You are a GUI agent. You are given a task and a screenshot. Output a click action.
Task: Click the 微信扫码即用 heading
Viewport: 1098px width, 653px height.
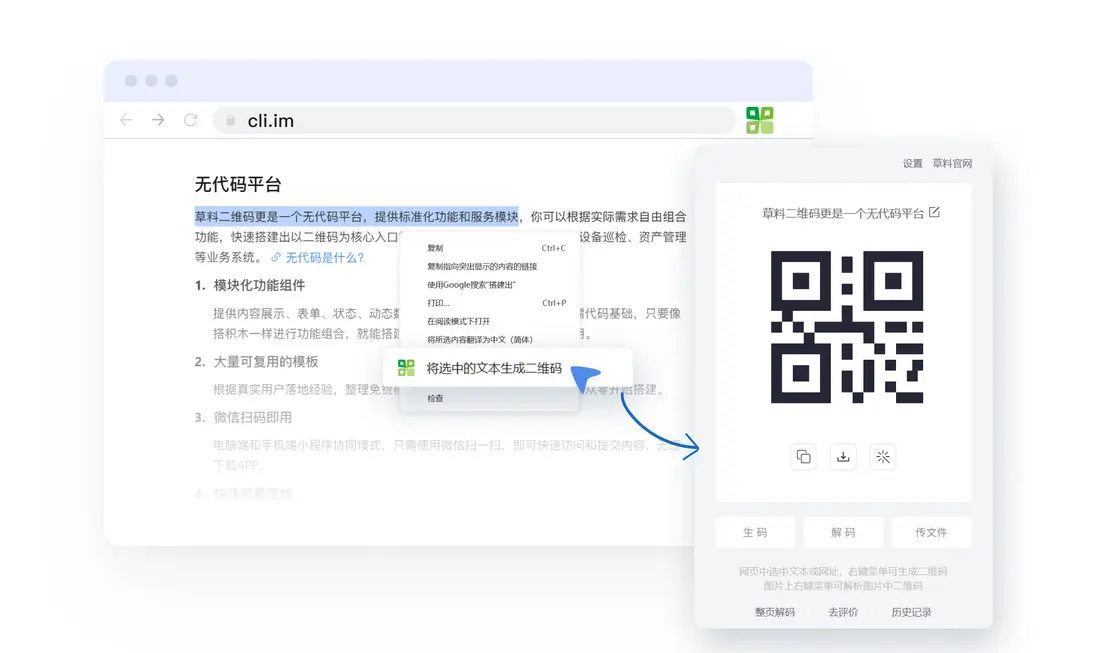coord(252,418)
